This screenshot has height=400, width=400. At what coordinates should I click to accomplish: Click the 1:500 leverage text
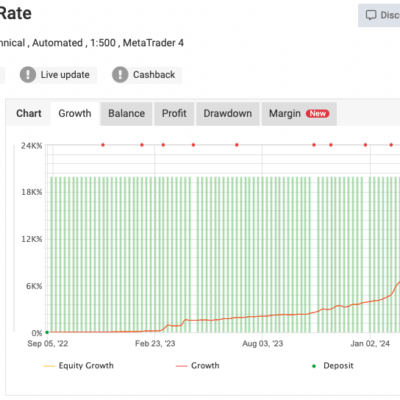tap(103, 43)
